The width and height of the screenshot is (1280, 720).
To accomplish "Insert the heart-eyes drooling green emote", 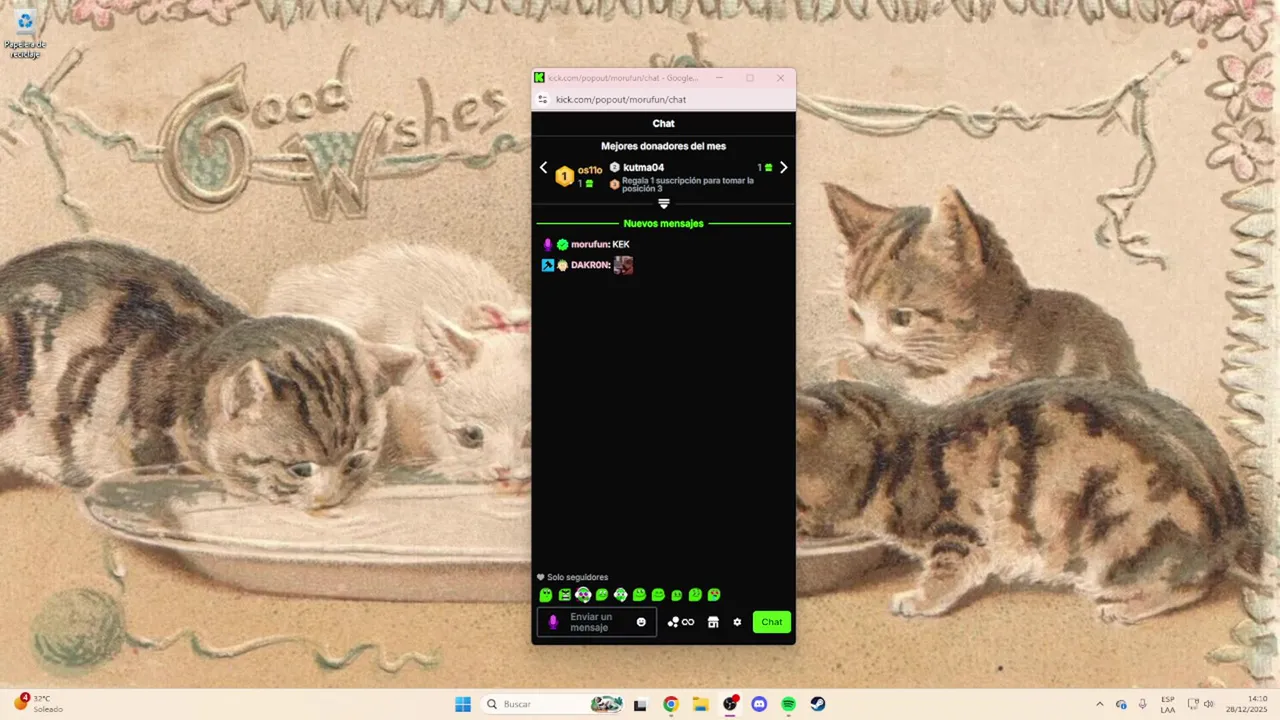I will click(x=714, y=595).
